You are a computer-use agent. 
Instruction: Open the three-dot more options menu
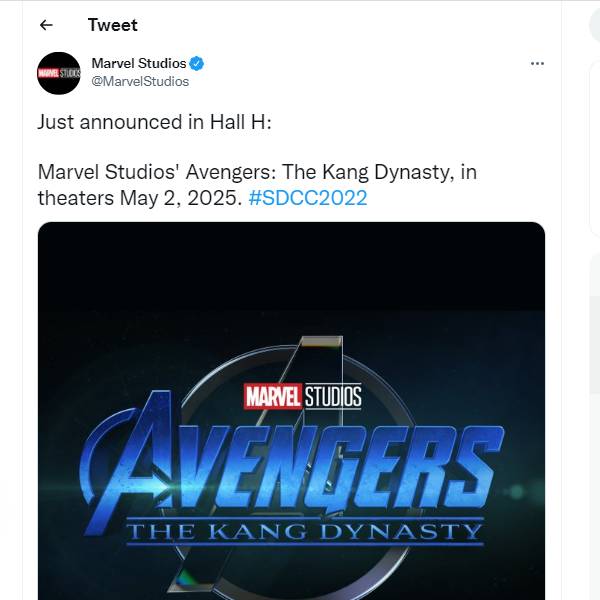537,64
